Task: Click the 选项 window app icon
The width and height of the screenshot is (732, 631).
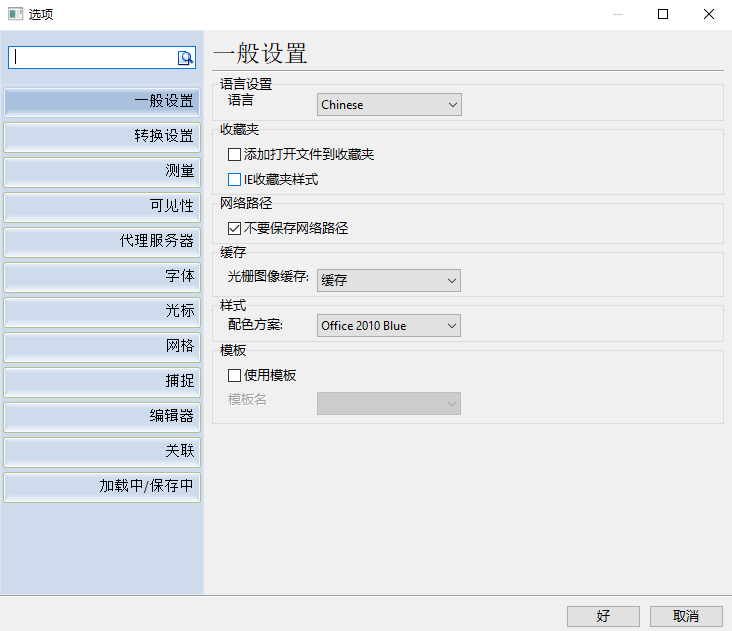Action: [15, 14]
